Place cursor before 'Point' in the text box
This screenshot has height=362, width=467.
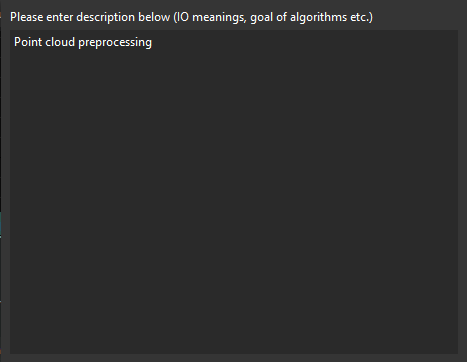[x=14, y=42]
